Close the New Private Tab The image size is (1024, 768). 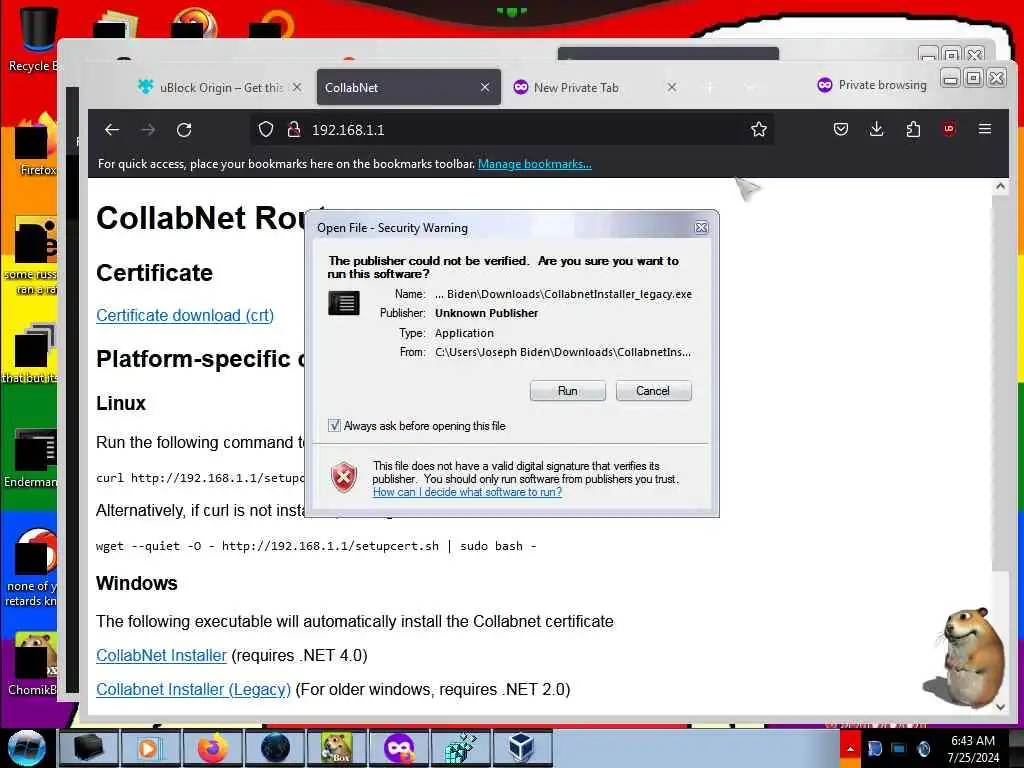click(671, 87)
